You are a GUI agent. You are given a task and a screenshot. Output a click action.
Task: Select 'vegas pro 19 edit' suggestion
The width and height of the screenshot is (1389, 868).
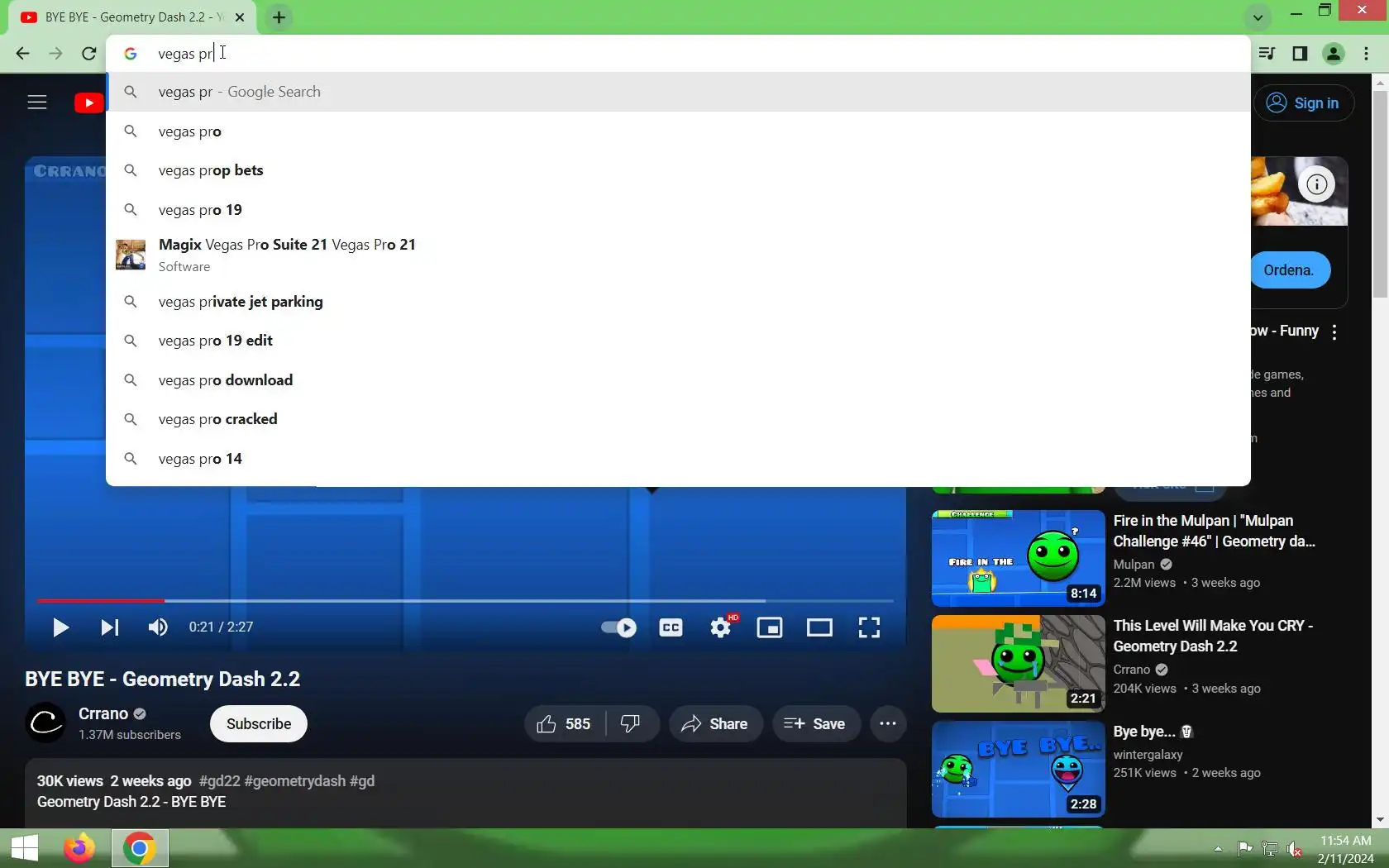pos(678,341)
